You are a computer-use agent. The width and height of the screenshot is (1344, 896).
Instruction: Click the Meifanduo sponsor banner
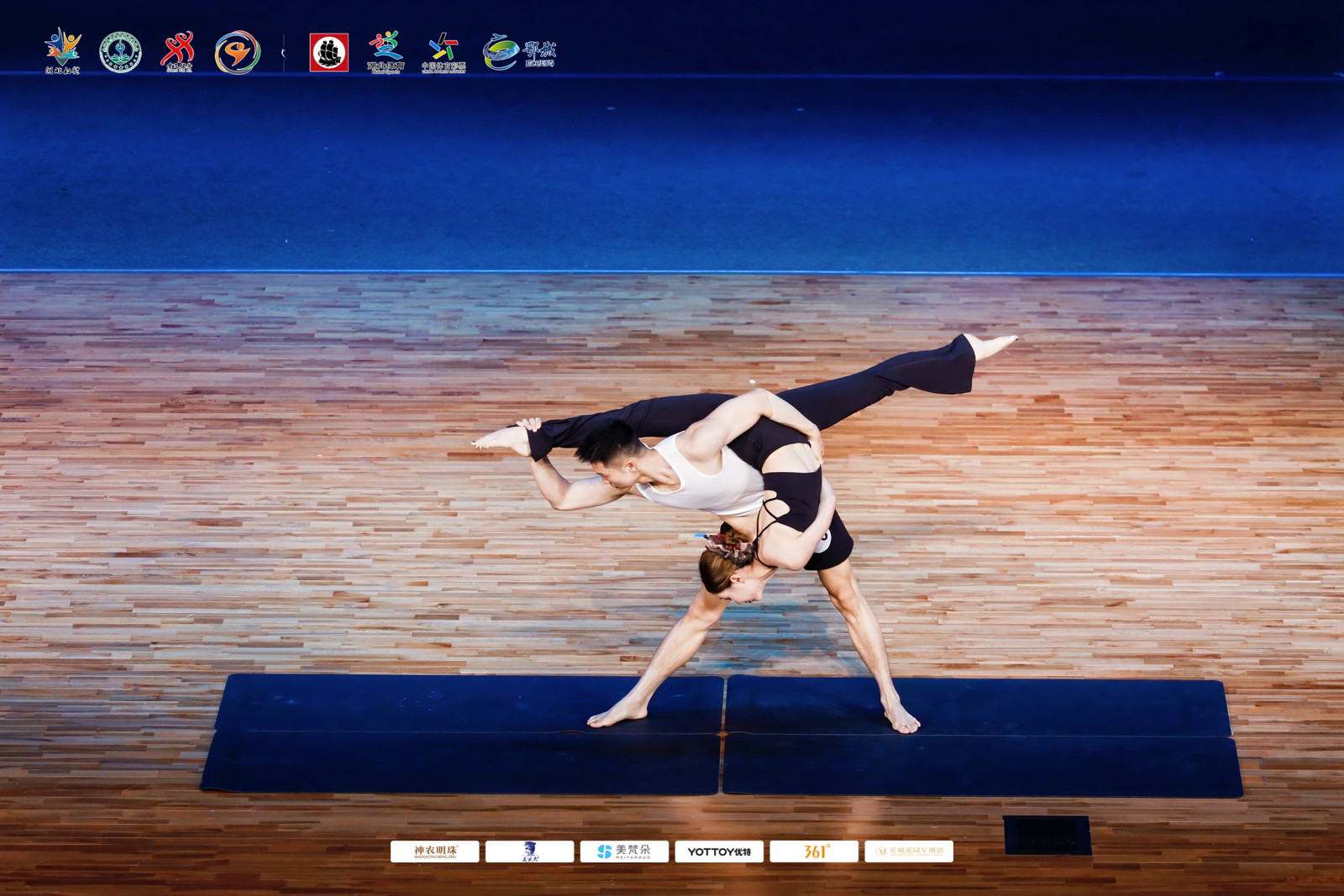click(x=624, y=851)
